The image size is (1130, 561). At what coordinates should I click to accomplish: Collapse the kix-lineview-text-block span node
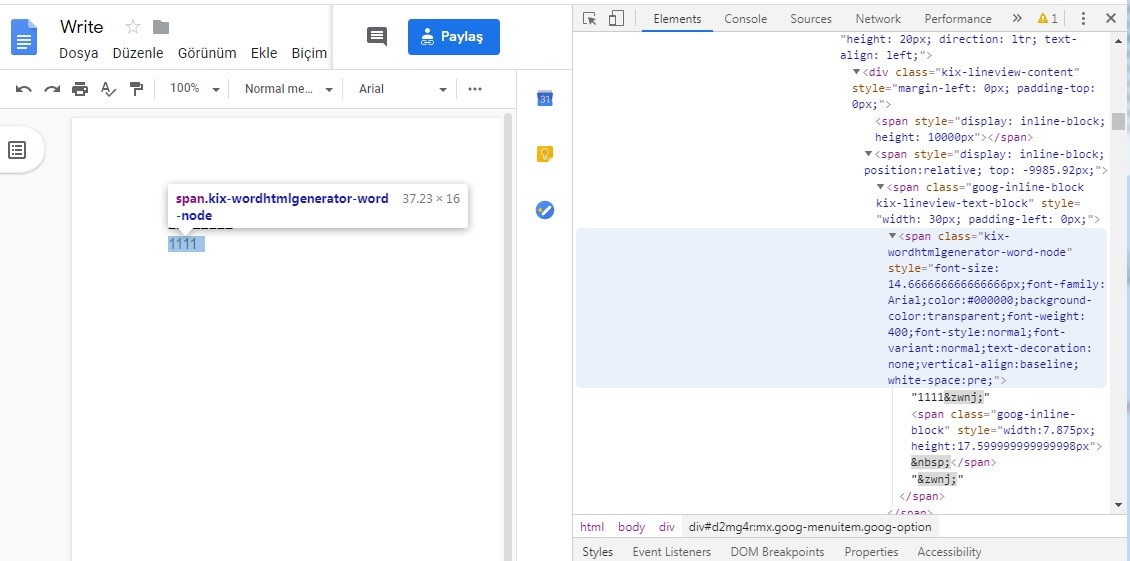click(x=879, y=187)
